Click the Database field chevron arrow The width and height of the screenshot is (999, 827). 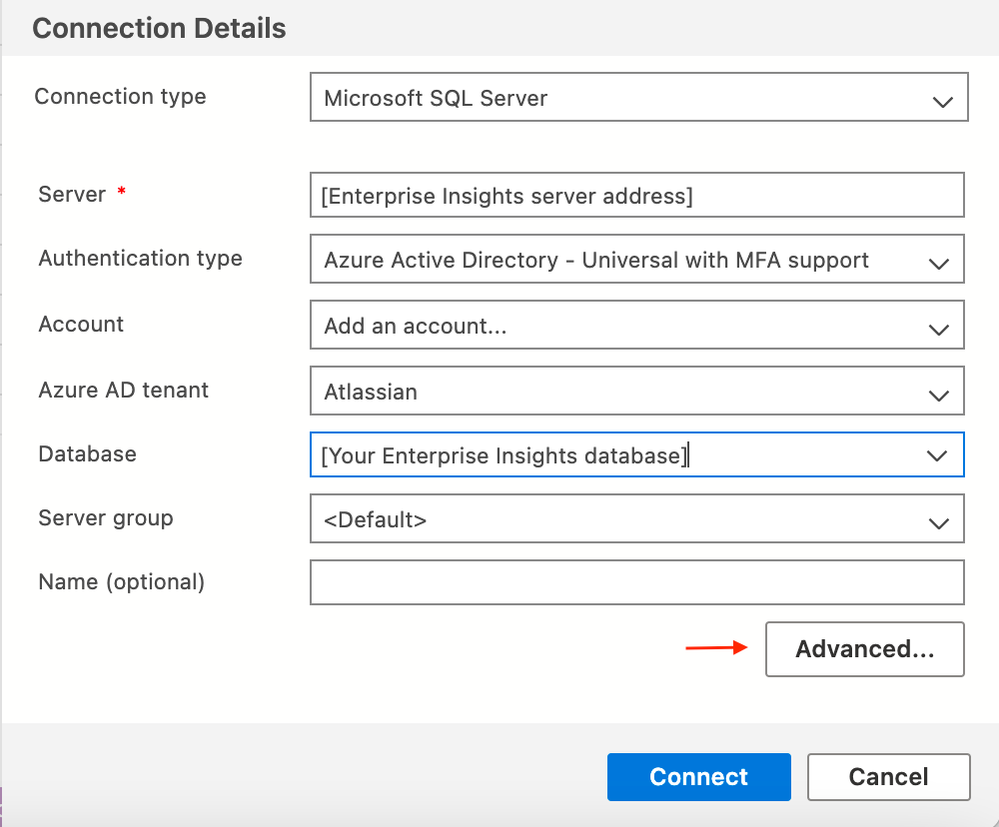(937, 456)
